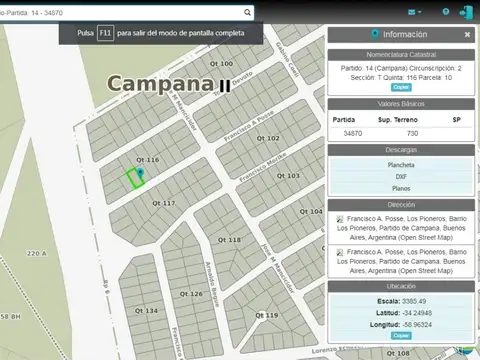The width and height of the screenshot is (480, 360).
Task: Click the Campana map title label
Action: [x=160, y=83]
